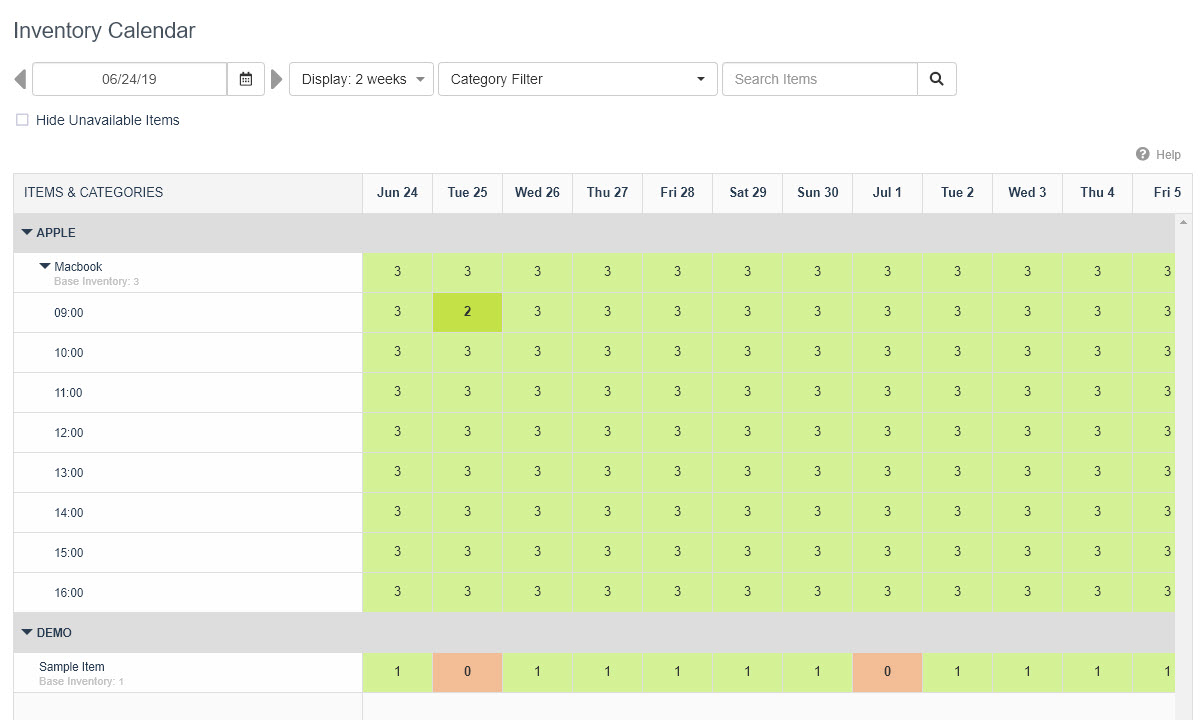
Task: Select the Jun 24 column header
Action: point(397,193)
